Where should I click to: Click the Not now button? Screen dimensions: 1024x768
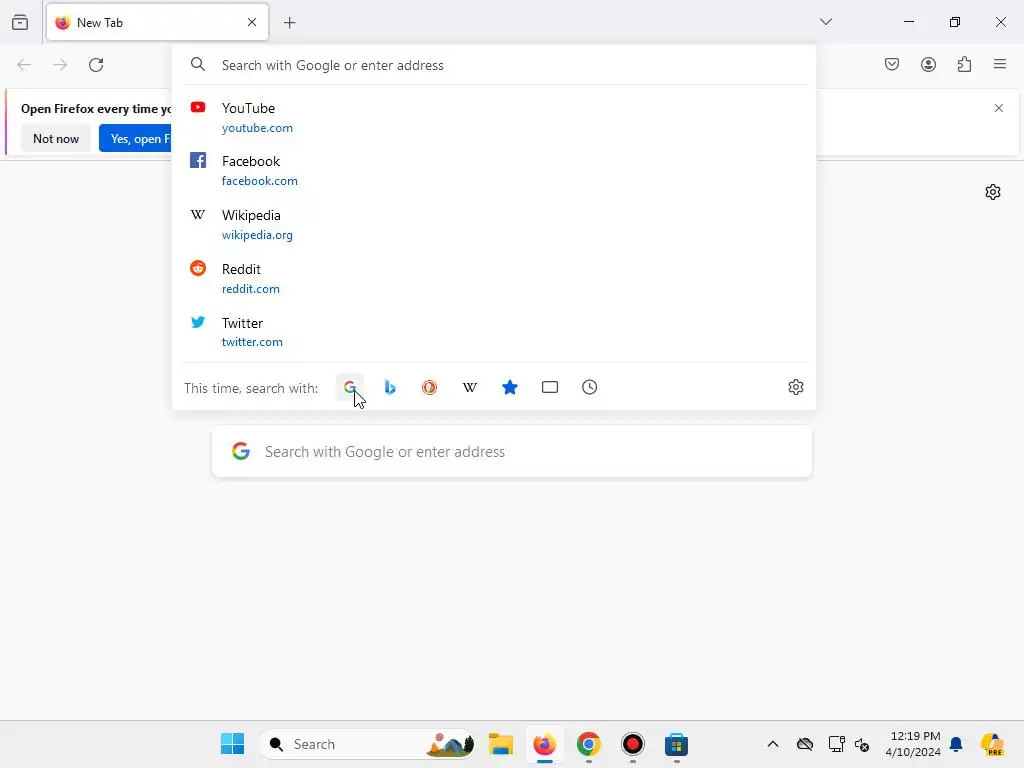tap(56, 138)
